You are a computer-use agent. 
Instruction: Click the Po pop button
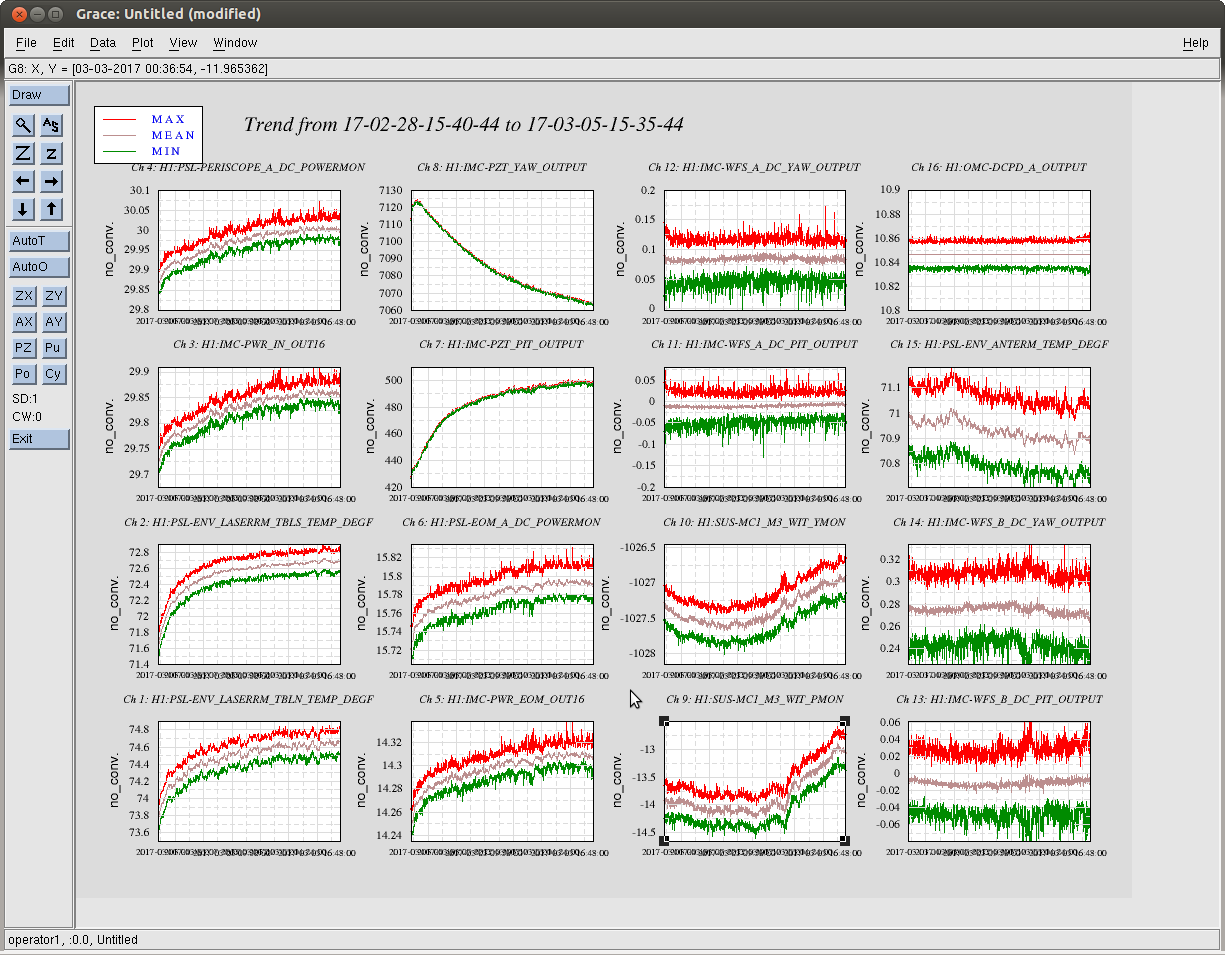point(24,373)
